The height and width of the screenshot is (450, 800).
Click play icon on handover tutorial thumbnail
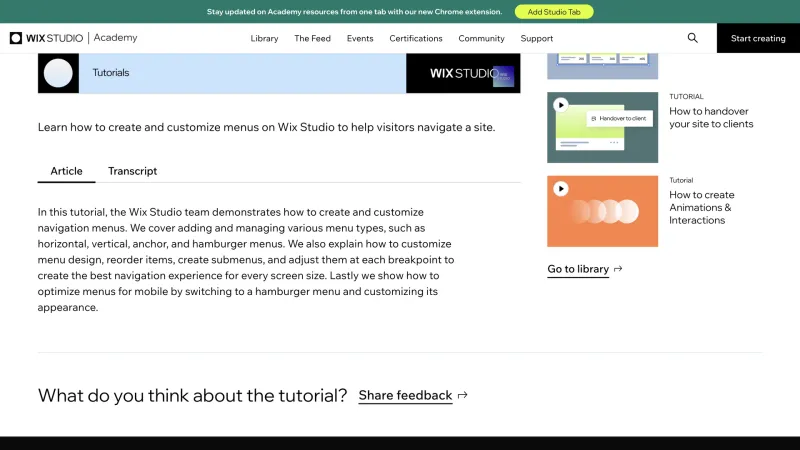coord(561,105)
